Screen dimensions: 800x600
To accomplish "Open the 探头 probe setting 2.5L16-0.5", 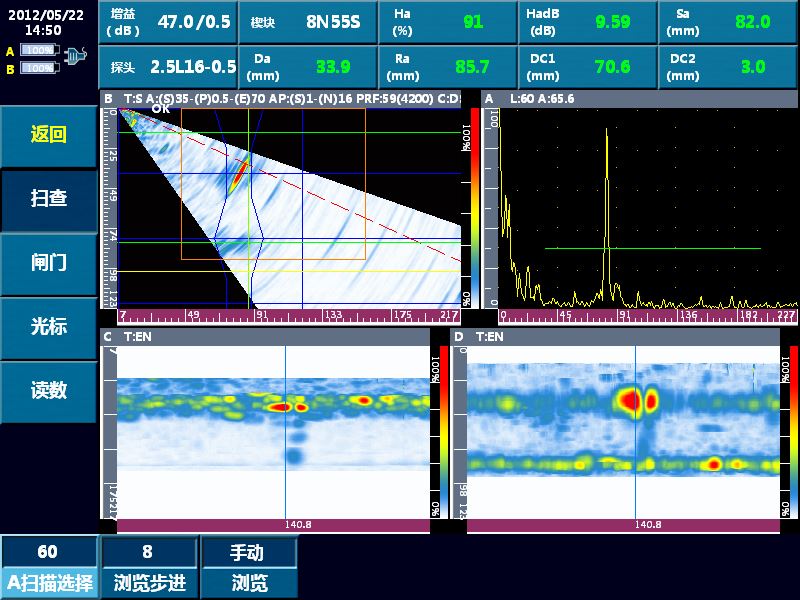I will point(169,67).
